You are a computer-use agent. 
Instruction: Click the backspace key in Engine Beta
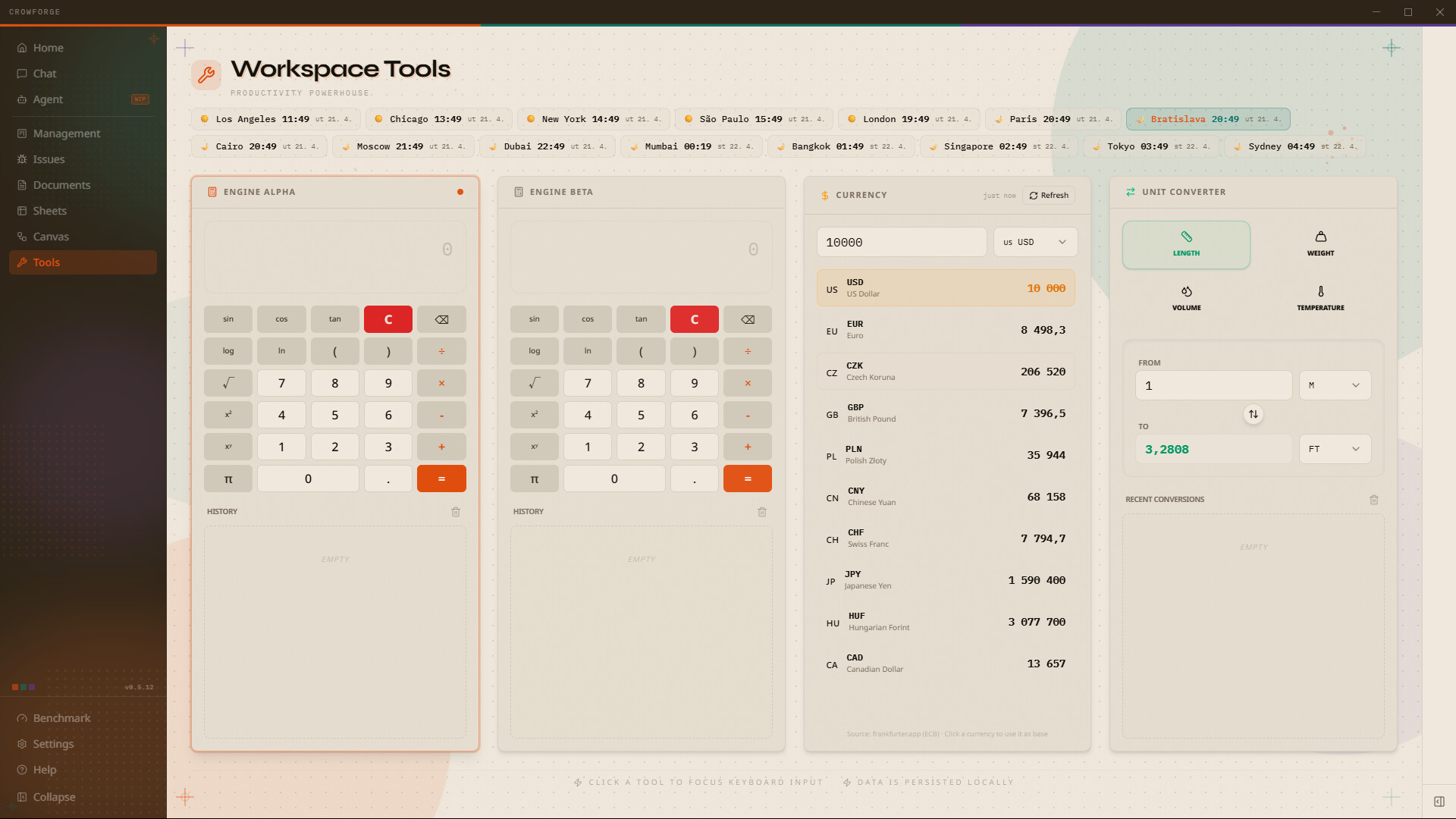(x=748, y=319)
